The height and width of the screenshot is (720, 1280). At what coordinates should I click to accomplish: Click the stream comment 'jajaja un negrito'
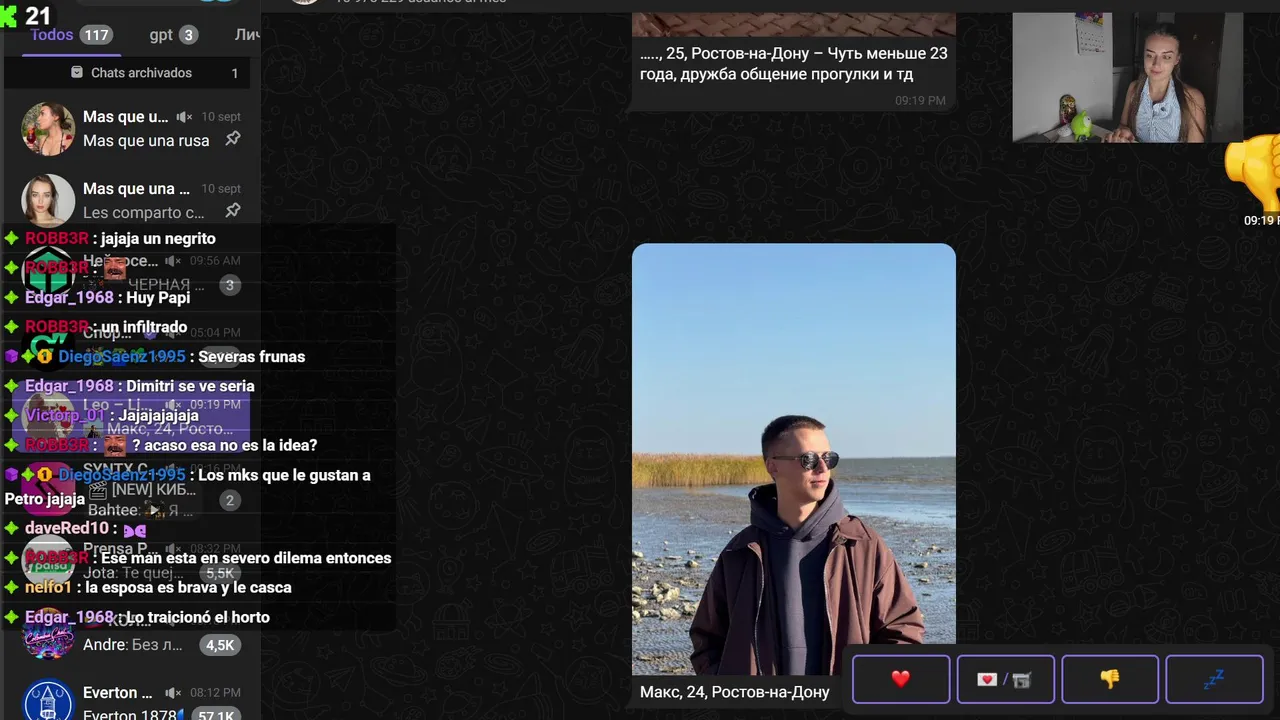[x=158, y=239]
